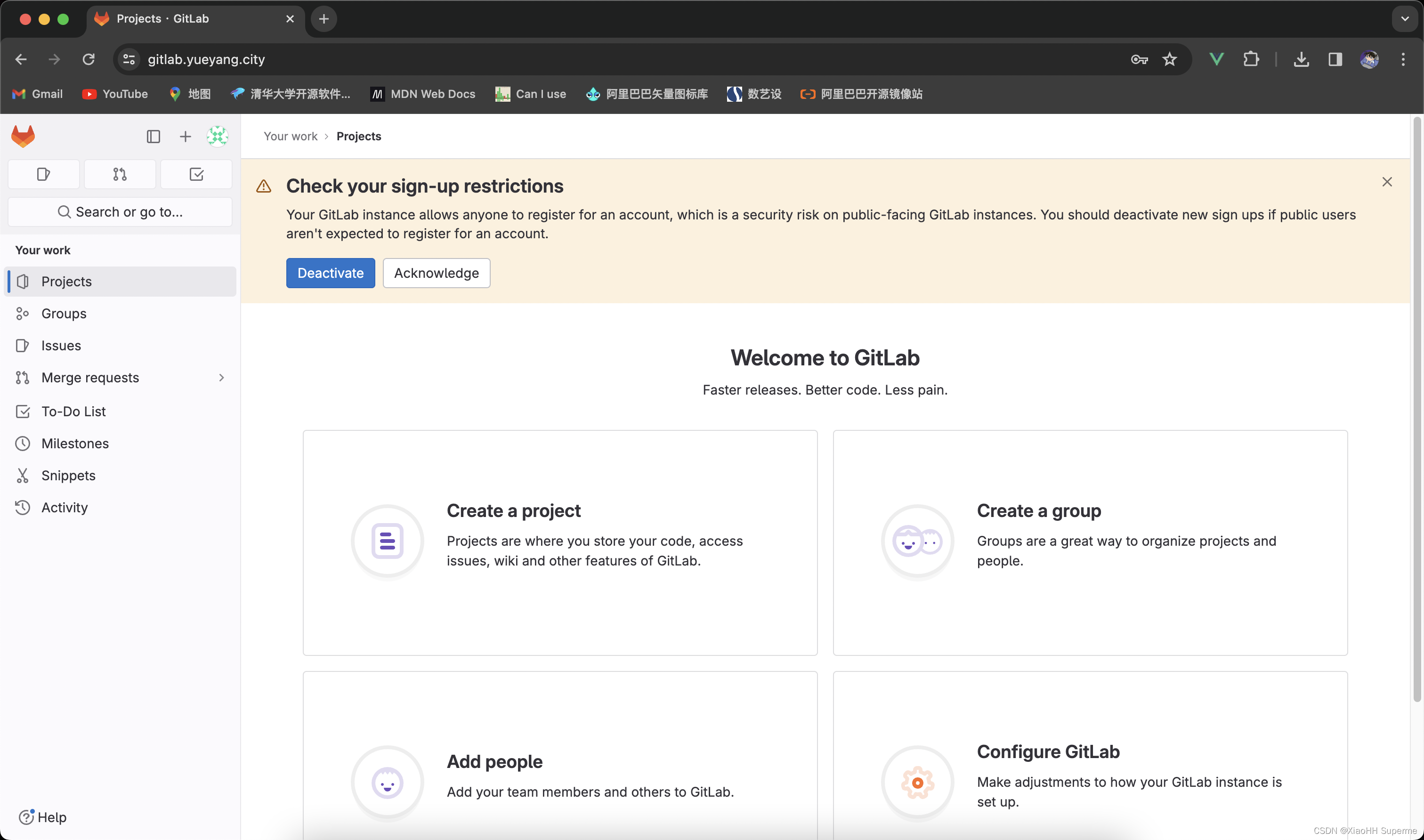Expand the Merge requests submenu chevron
The height and width of the screenshot is (840, 1424).
[x=221, y=378]
